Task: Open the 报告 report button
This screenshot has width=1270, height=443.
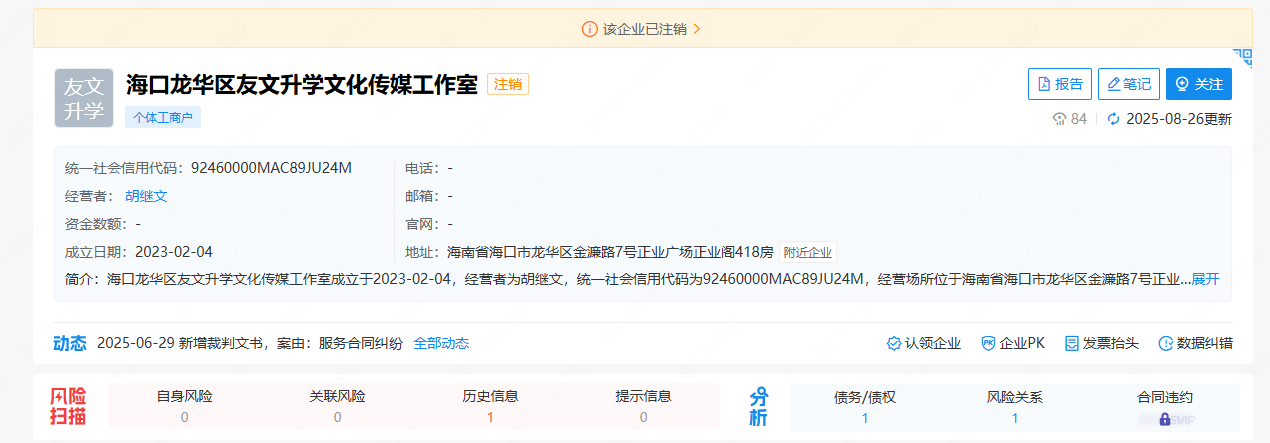Action: [1060, 84]
